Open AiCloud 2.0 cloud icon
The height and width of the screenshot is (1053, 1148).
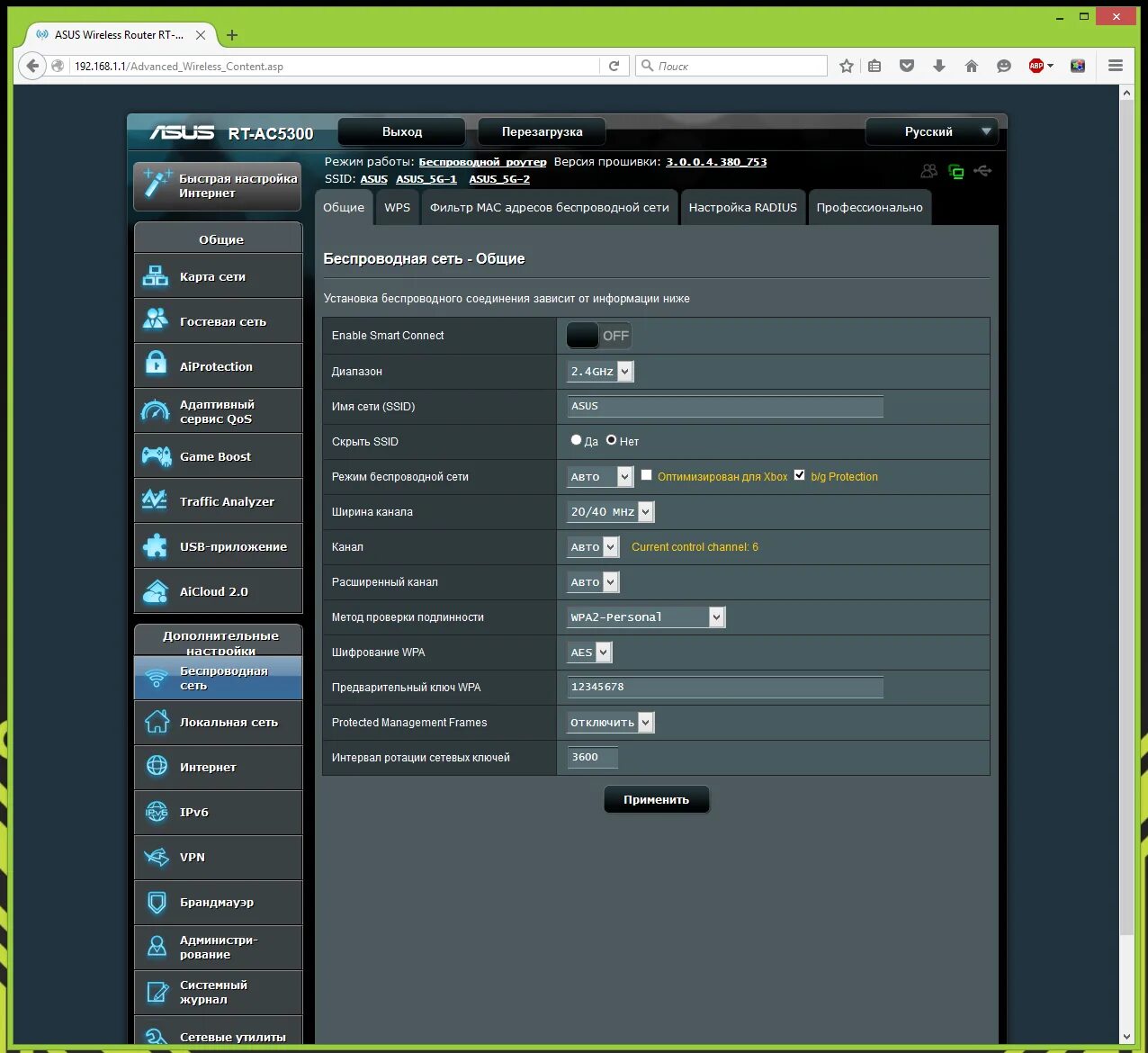[x=156, y=591]
